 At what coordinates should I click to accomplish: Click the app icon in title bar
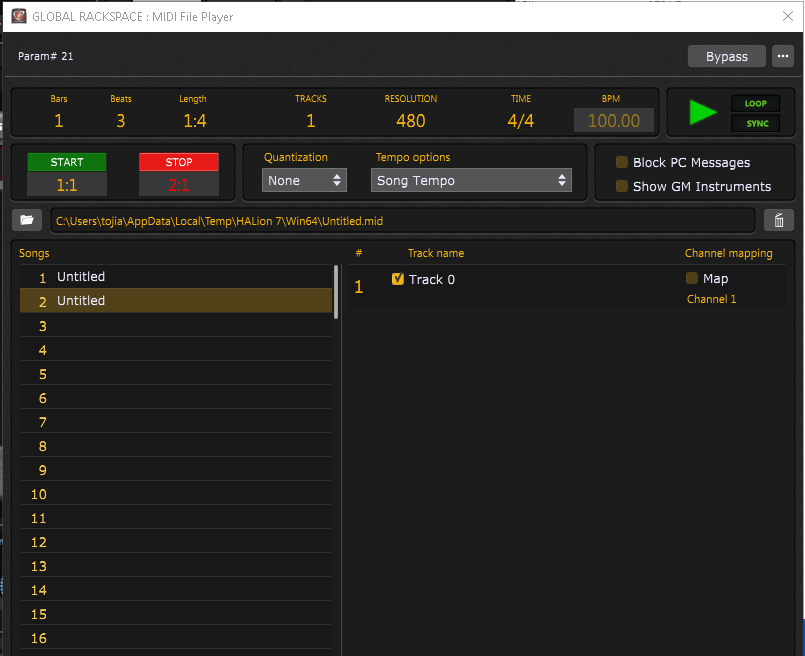pyautogui.click(x=19, y=16)
